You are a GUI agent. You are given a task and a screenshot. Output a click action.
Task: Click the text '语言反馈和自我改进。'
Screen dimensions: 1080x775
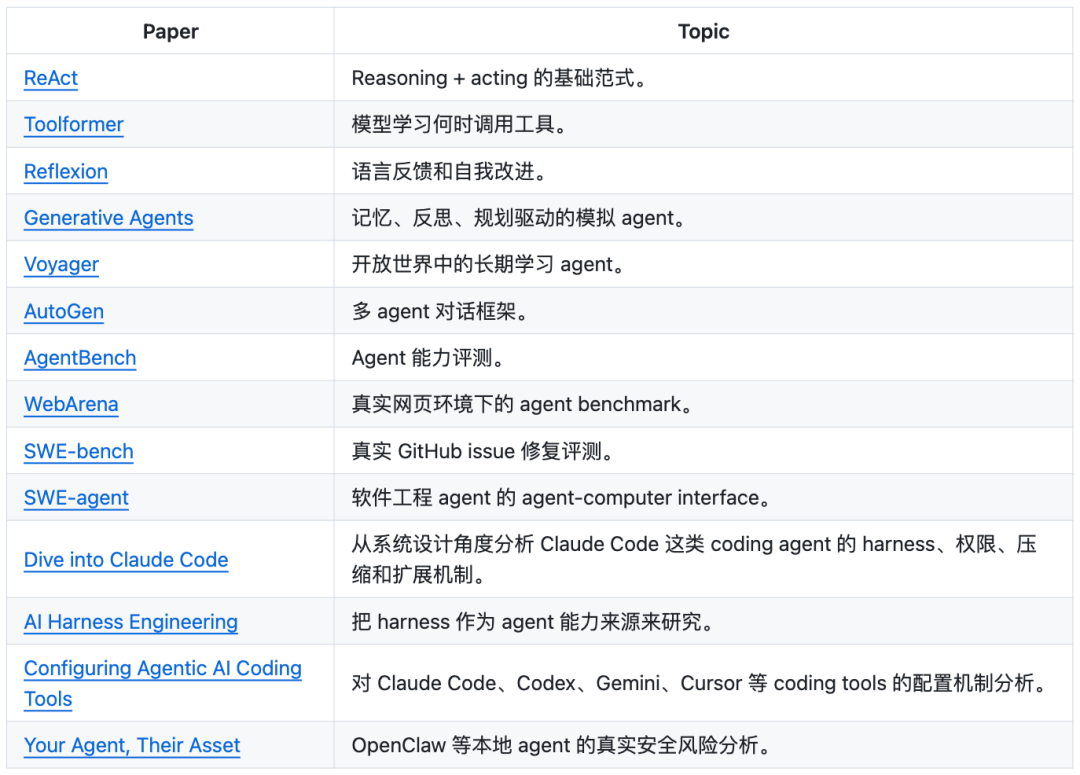(449, 171)
